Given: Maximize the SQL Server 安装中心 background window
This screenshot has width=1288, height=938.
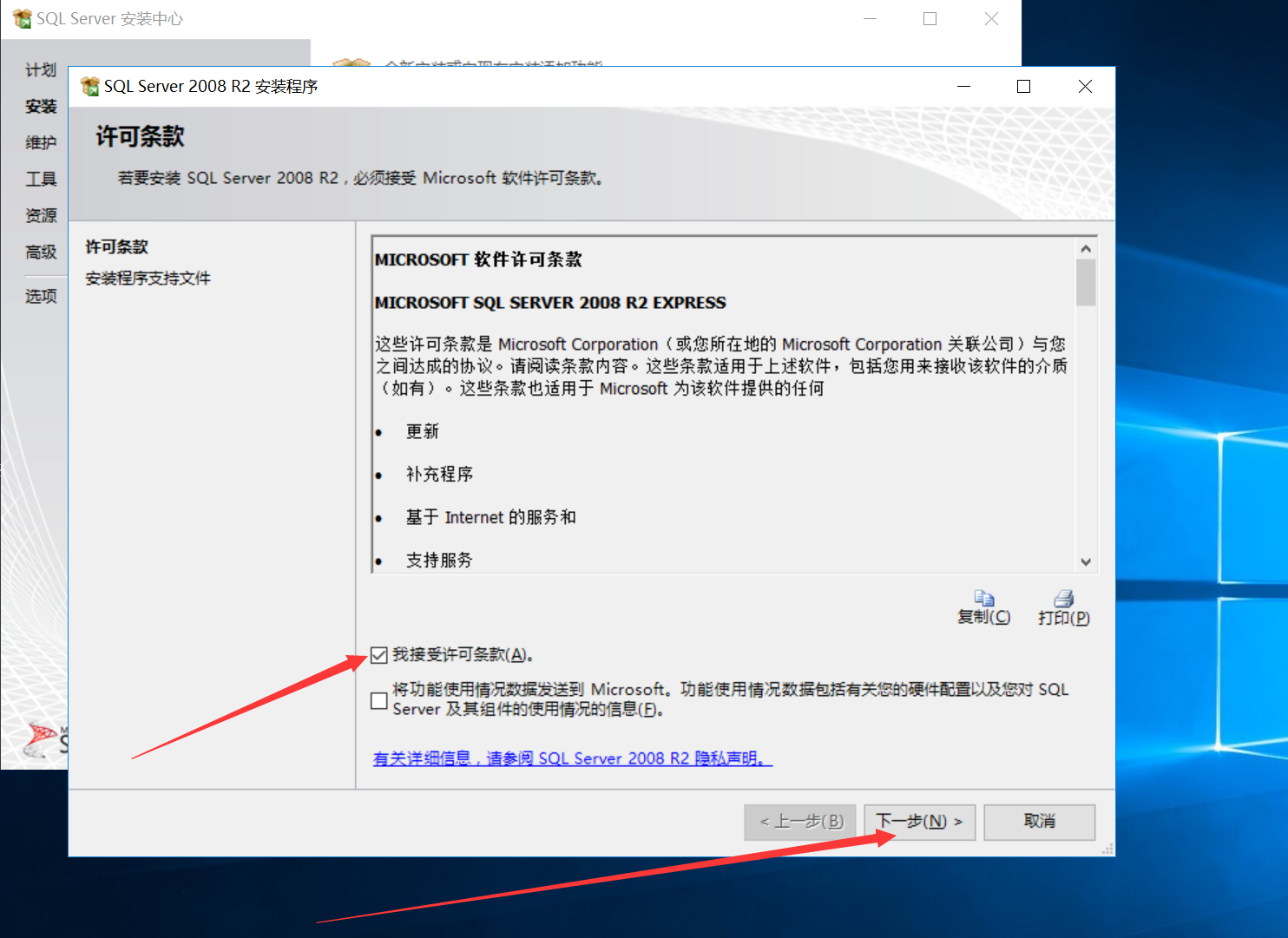Looking at the screenshot, I should click(x=930, y=19).
